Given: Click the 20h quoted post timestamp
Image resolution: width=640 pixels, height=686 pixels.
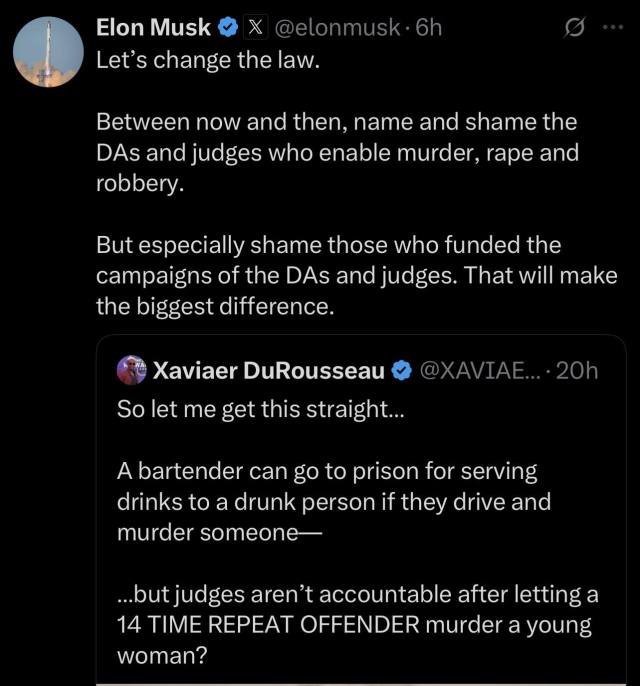Looking at the screenshot, I should [x=576, y=371].
